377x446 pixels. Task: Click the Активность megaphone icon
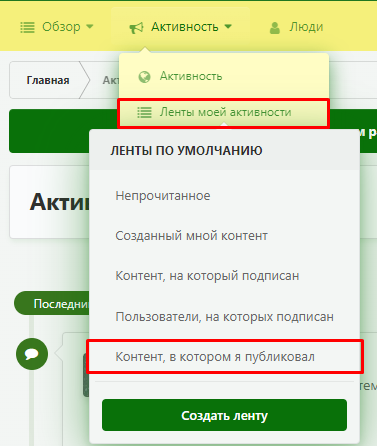136,28
